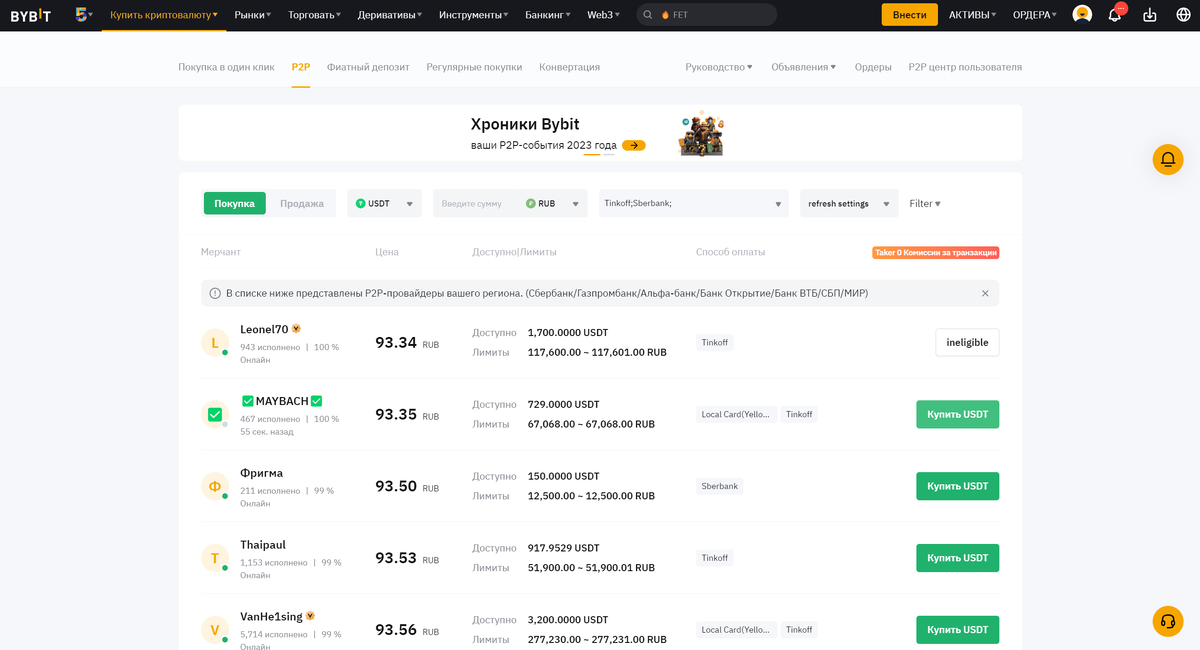
Task: Open user profile avatar
Action: (x=1082, y=15)
